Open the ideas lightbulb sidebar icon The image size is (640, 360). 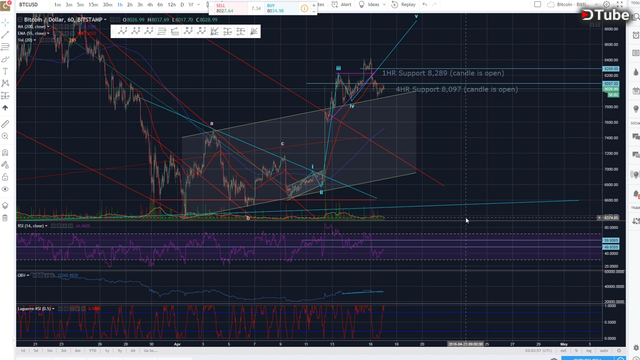click(x=636, y=109)
